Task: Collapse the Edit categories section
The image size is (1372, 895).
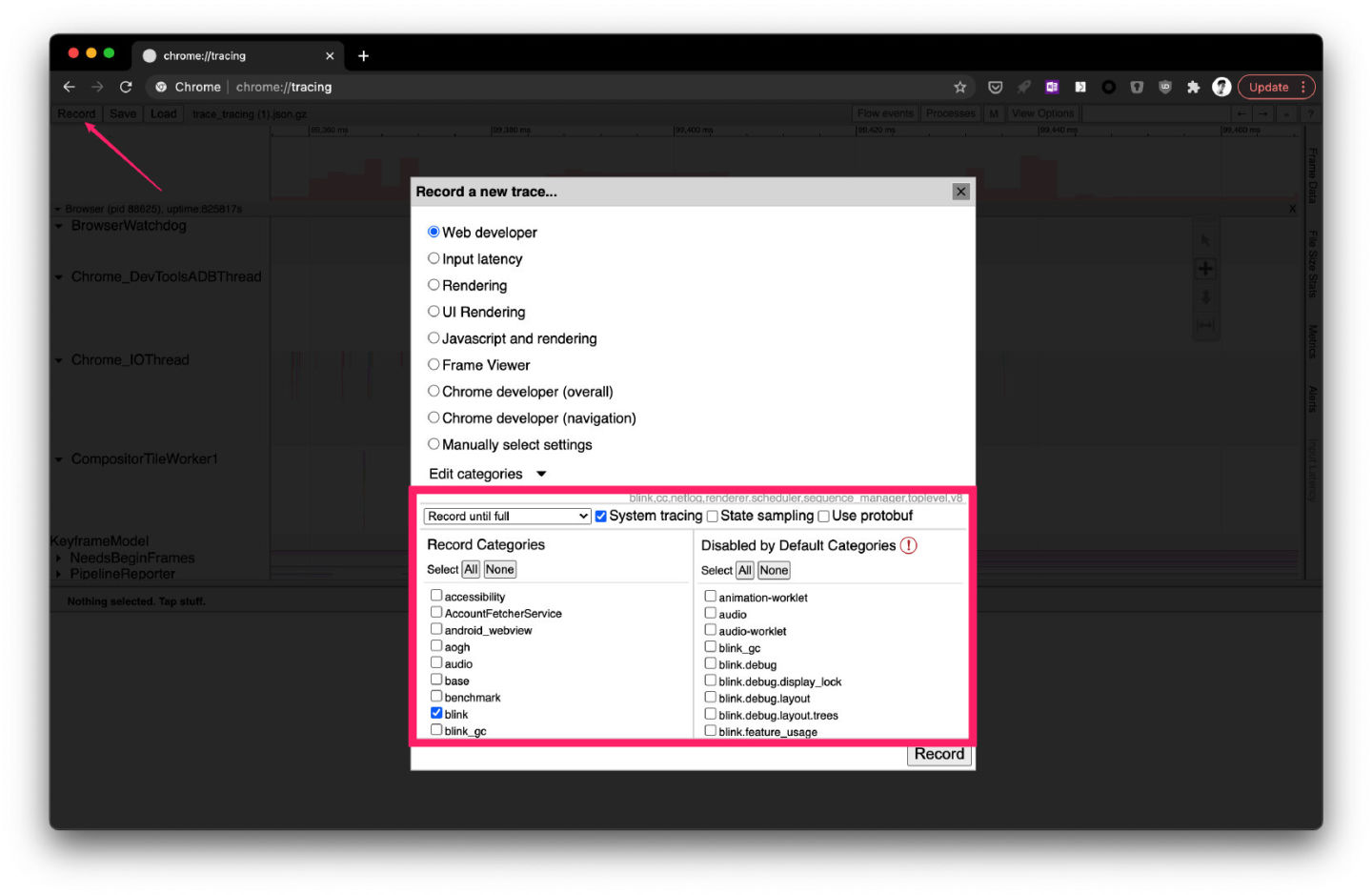Action: coord(540,474)
